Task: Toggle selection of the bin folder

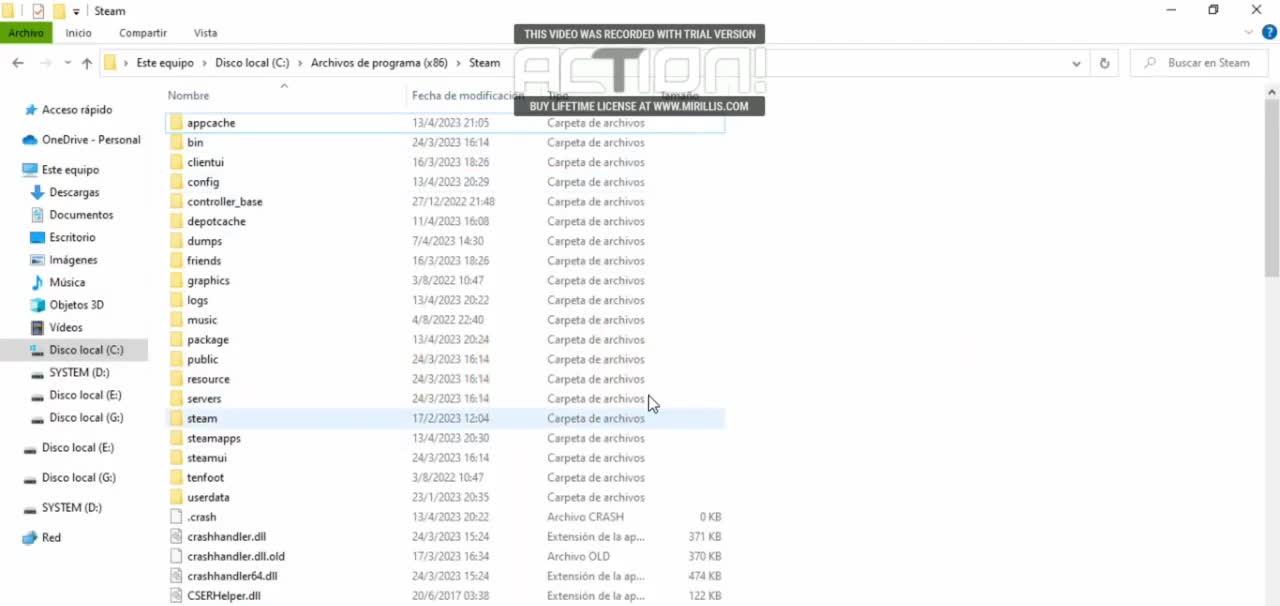Action: [195, 142]
